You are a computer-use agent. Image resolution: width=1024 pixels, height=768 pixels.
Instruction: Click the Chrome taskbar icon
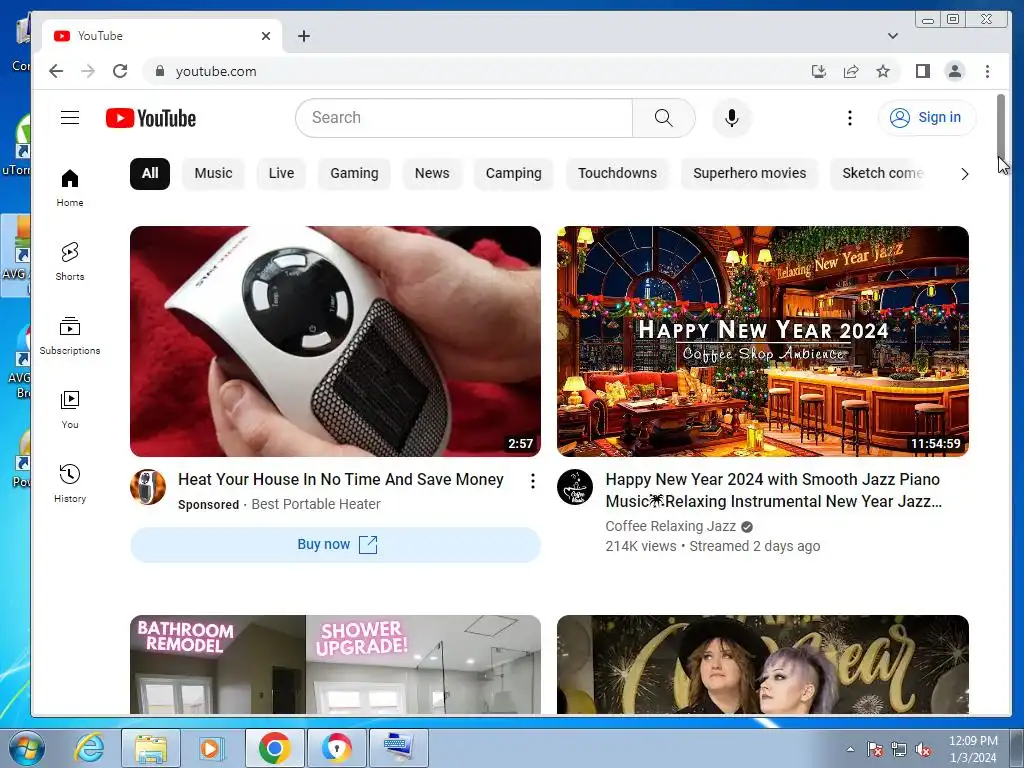pos(274,748)
